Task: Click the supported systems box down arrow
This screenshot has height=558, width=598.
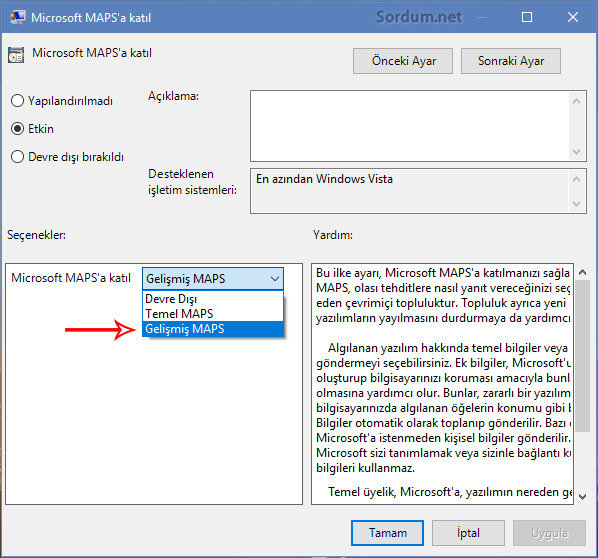Action: point(576,204)
